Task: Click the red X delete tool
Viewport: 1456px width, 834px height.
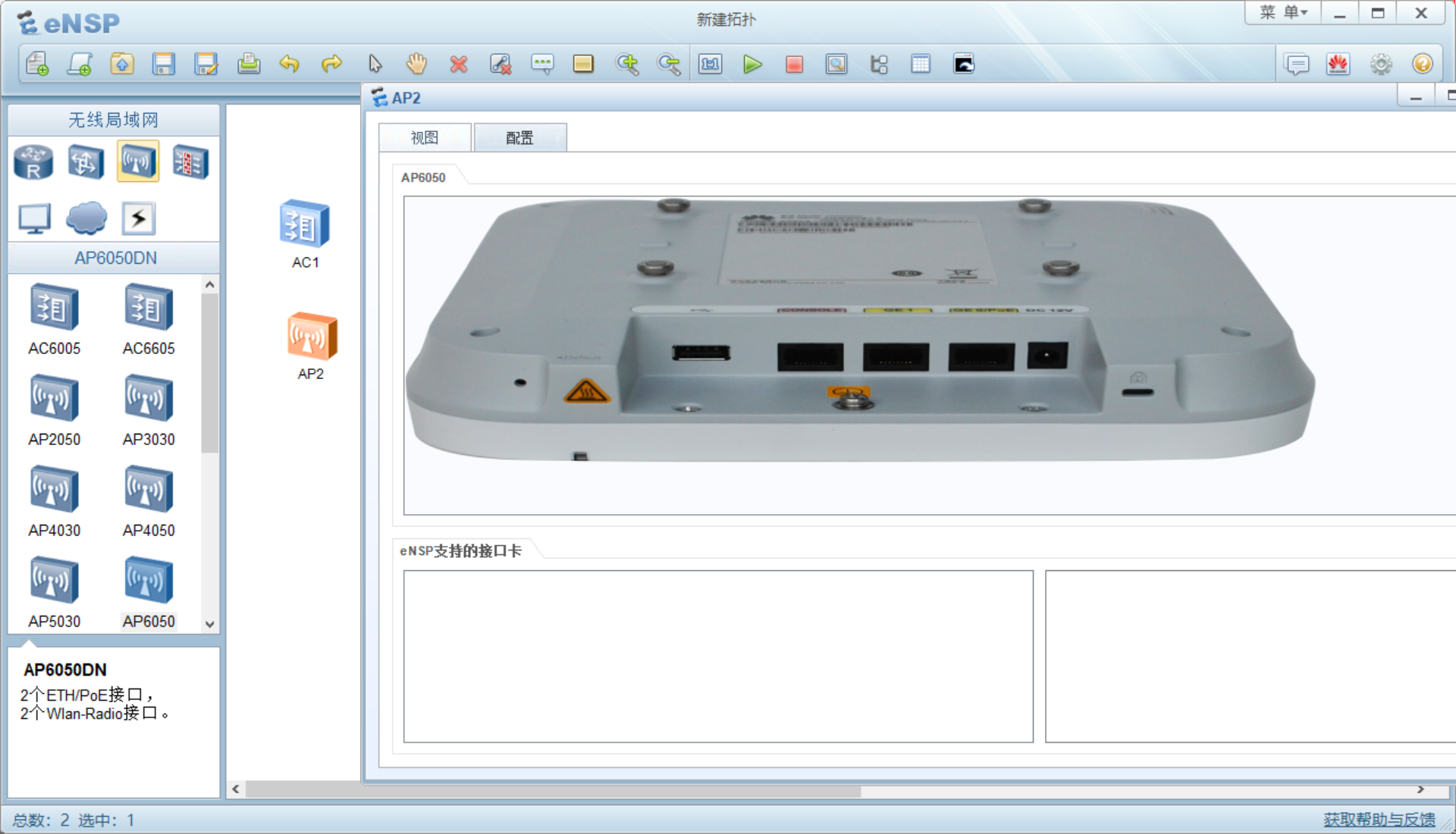Action: 458,64
